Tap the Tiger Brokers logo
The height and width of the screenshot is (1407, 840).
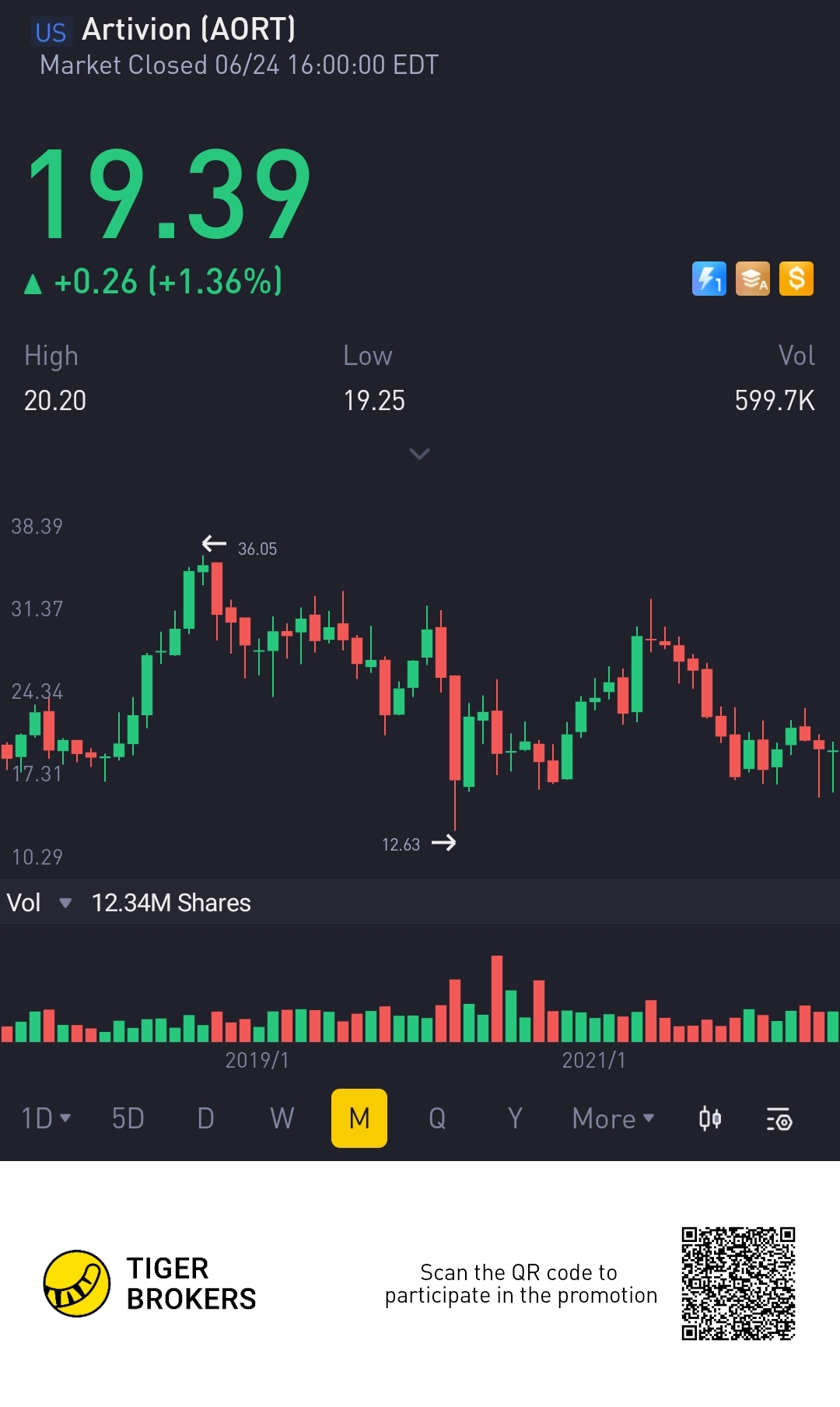tap(76, 1283)
